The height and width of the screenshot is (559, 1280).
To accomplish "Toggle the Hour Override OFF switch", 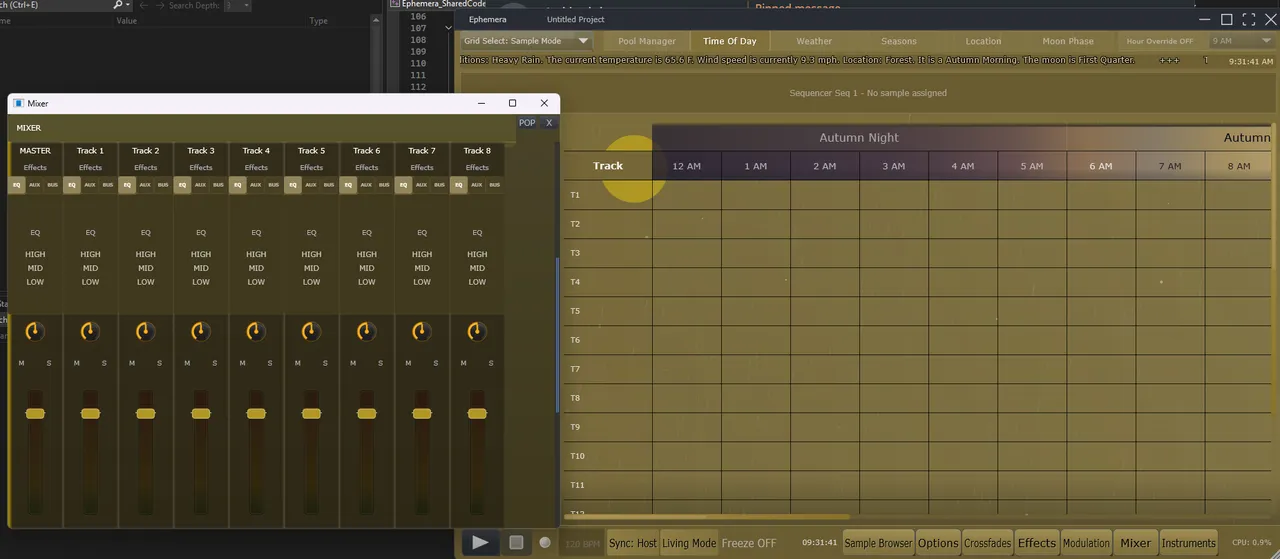I will [1159, 41].
